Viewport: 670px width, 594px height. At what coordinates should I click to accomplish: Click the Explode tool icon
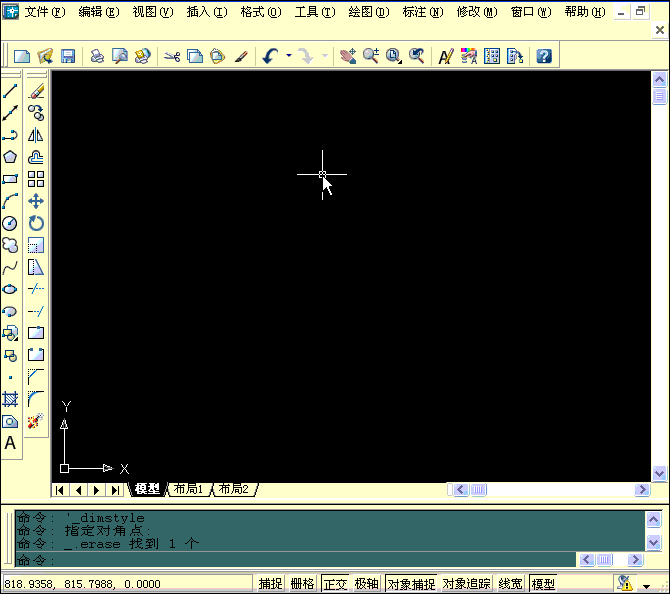pos(36,421)
